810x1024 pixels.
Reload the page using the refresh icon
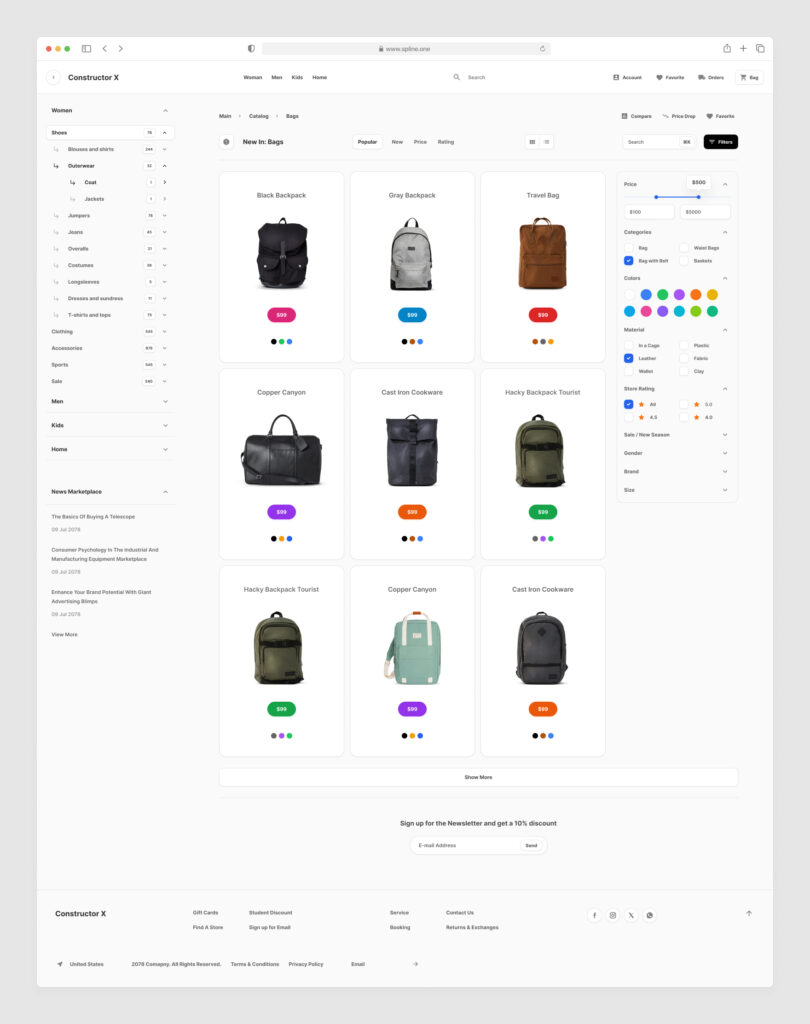(542, 48)
